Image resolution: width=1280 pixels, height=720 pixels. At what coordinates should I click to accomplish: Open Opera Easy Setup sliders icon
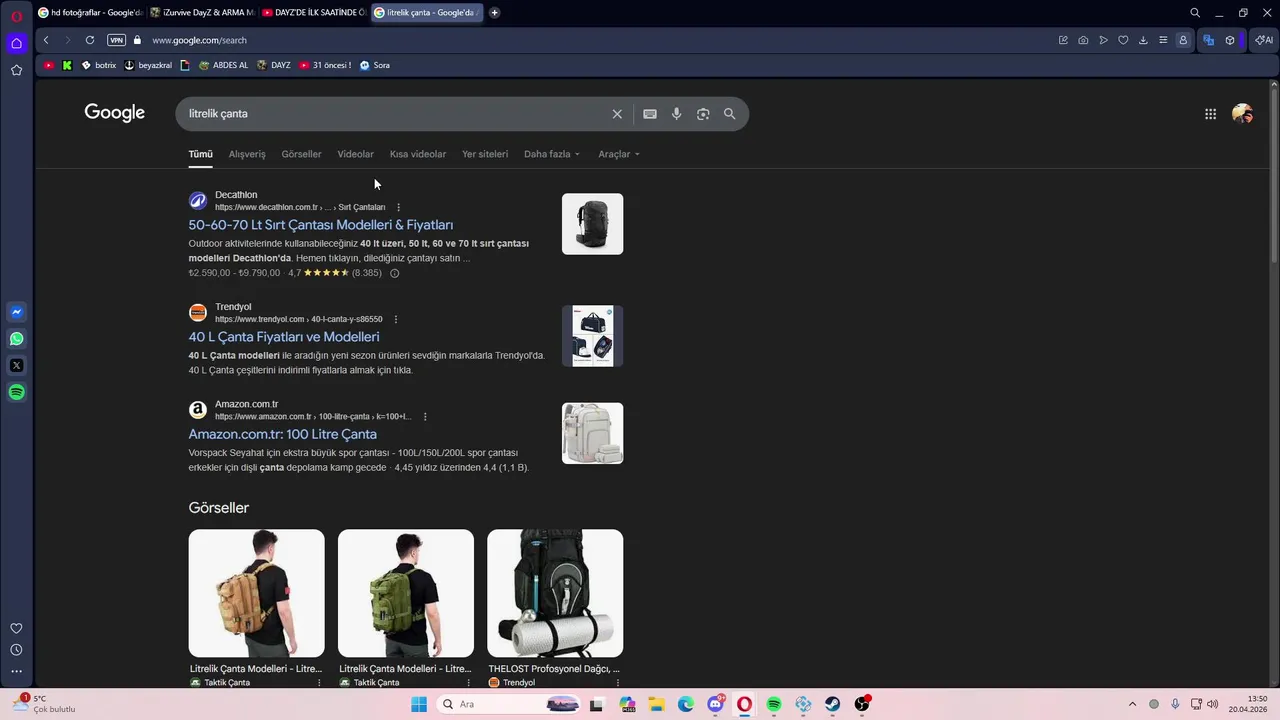pos(1163,40)
